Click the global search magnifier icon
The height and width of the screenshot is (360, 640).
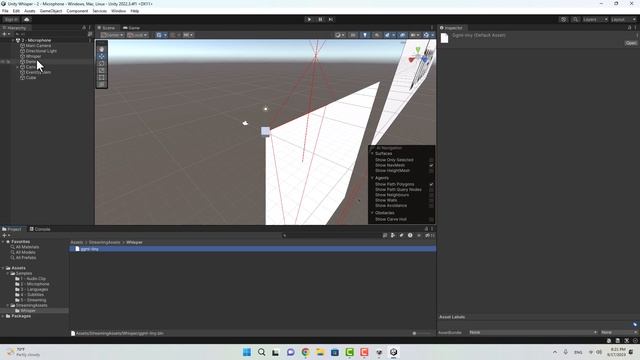click(575, 20)
